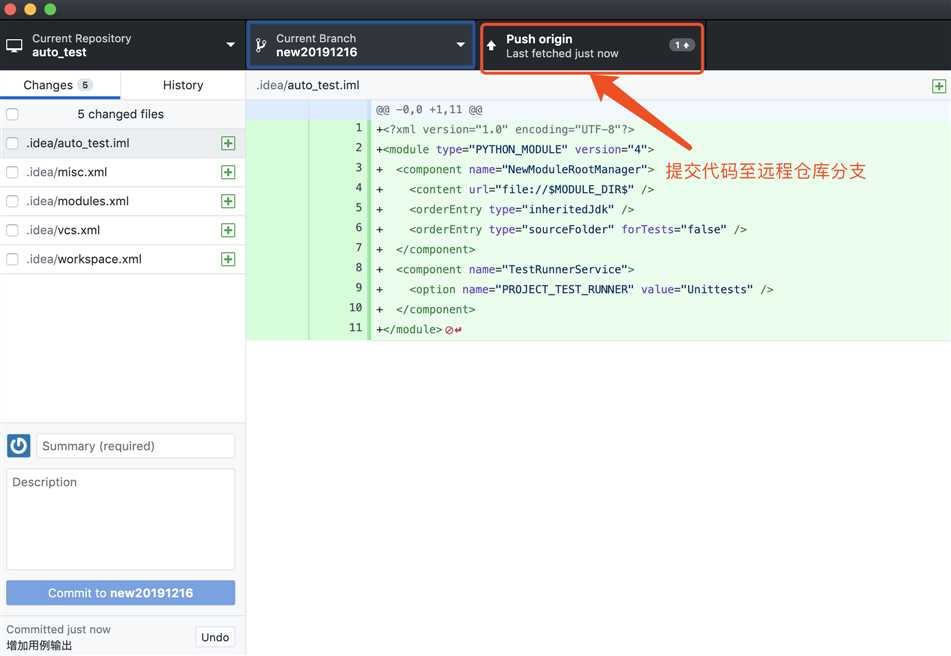Click the pending commits count badge

(x=682, y=45)
